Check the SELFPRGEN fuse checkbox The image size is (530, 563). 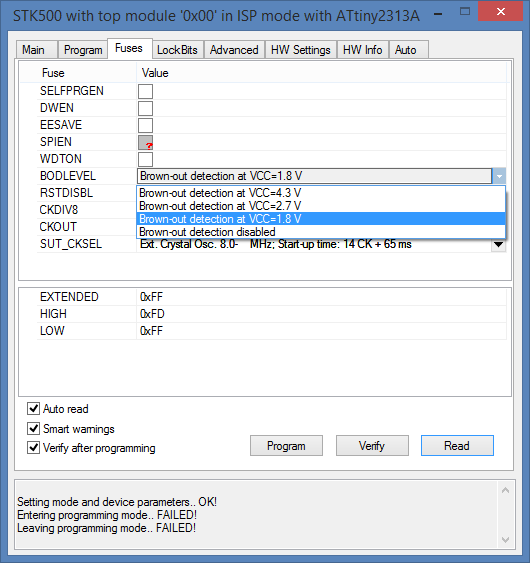point(145,91)
